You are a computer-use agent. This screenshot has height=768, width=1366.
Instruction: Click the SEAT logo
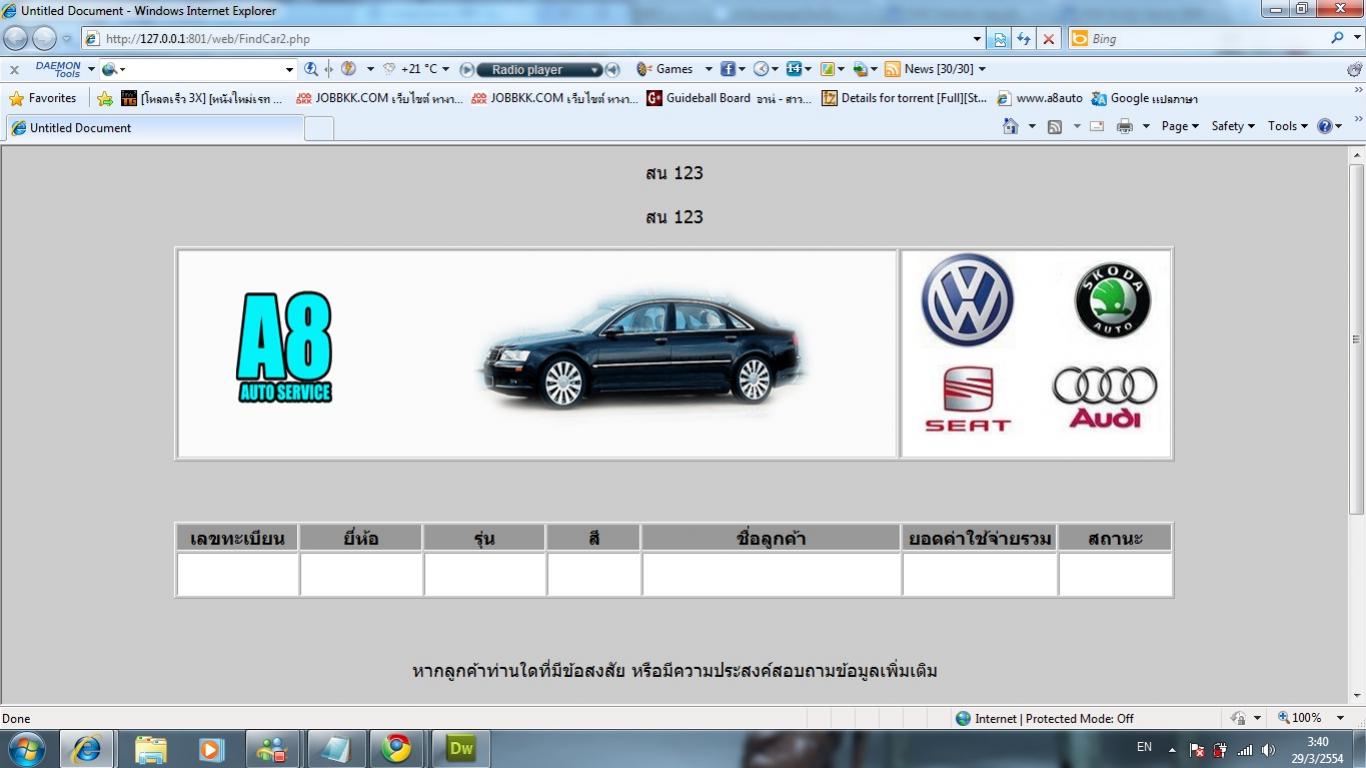pos(968,398)
